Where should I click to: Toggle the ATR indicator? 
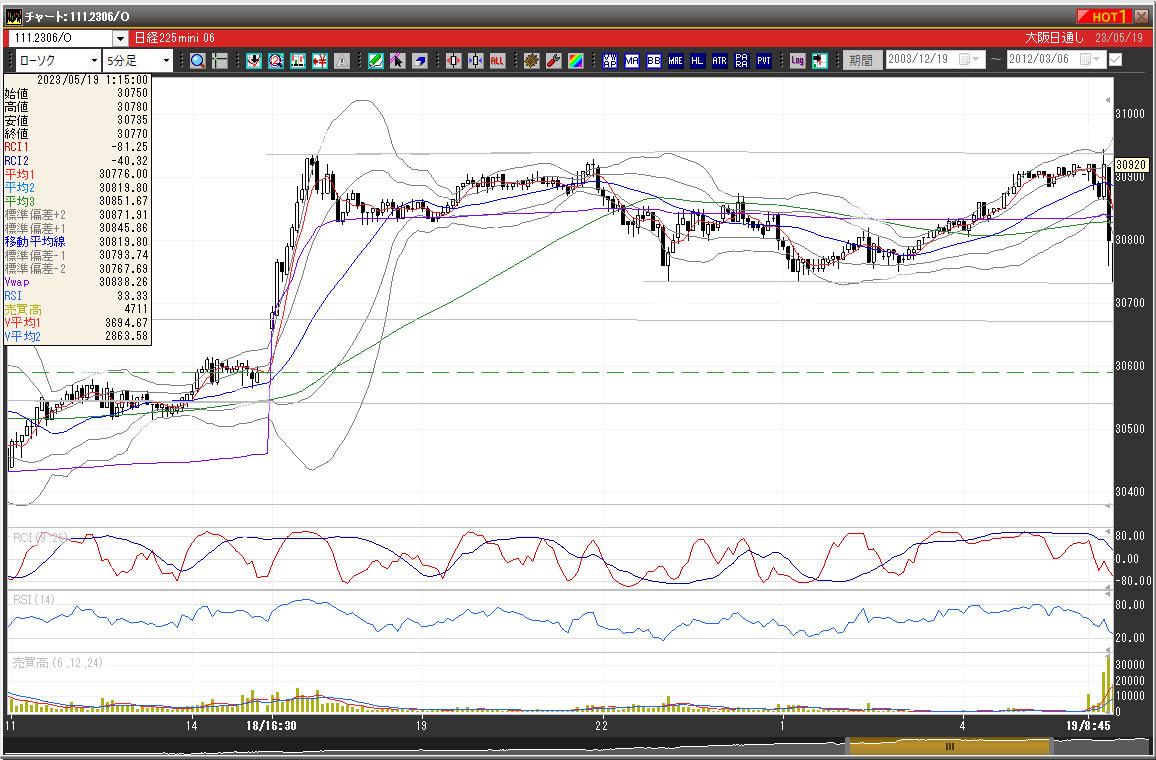click(720, 60)
